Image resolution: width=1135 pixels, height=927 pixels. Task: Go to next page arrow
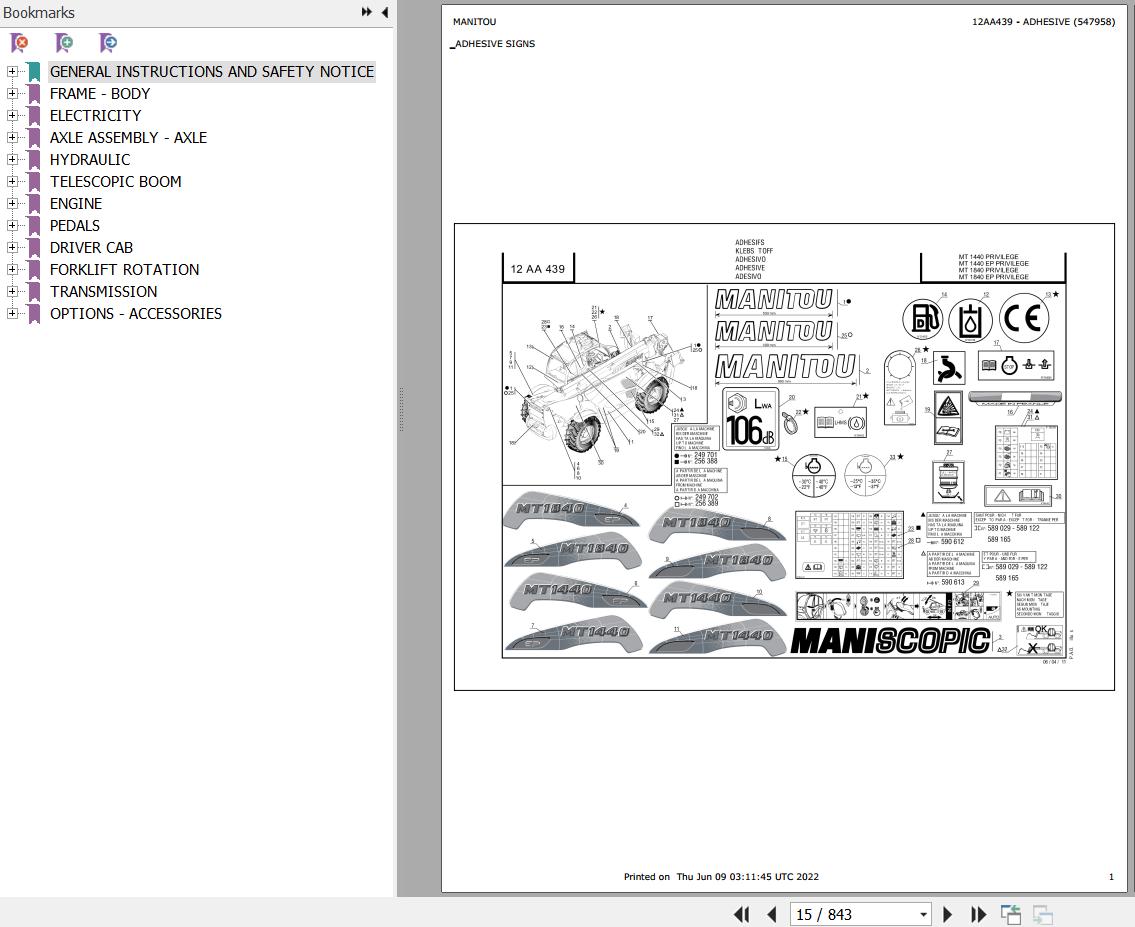tap(948, 915)
